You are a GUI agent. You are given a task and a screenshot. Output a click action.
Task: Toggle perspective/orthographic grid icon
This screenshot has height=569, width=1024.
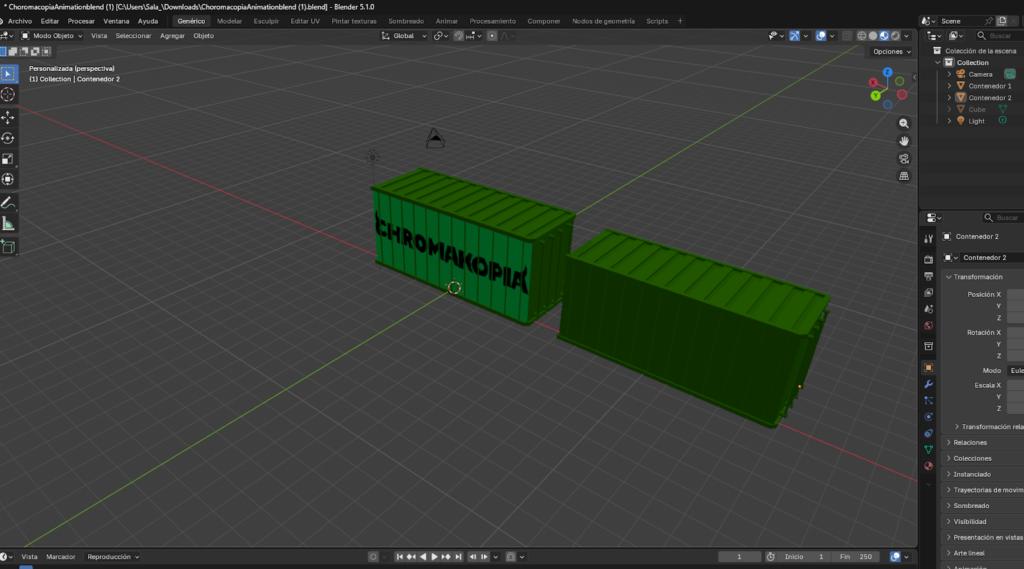point(904,176)
